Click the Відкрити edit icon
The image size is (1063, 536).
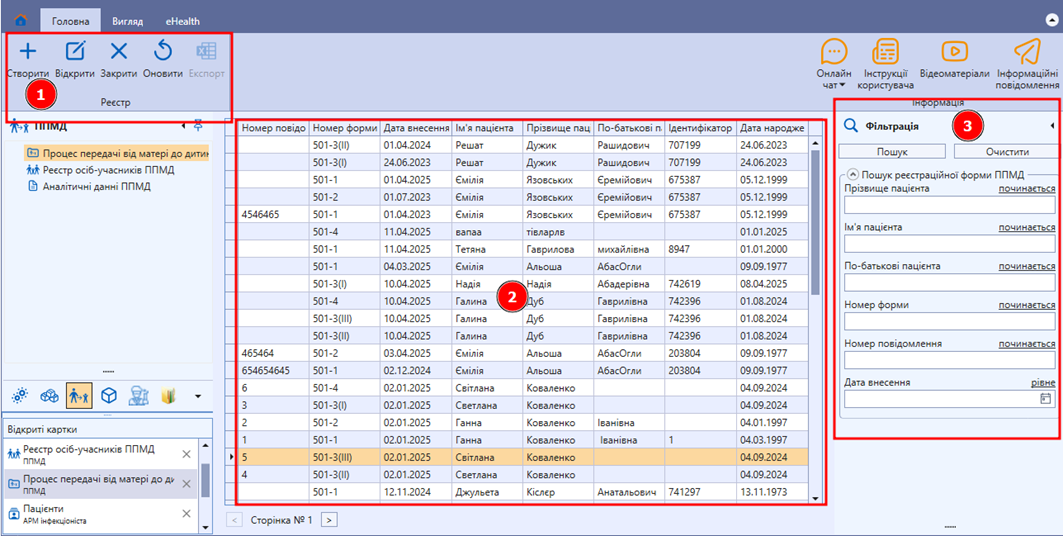(x=75, y=51)
